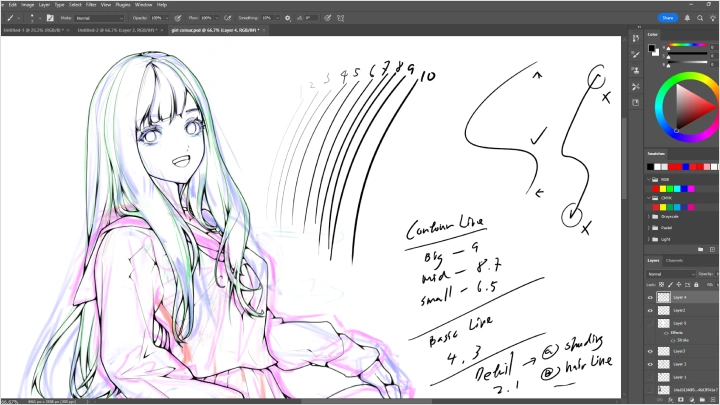Image resolution: width=720 pixels, height=405 pixels.
Task: Expand the Light swatch group
Action: [x=649, y=239]
